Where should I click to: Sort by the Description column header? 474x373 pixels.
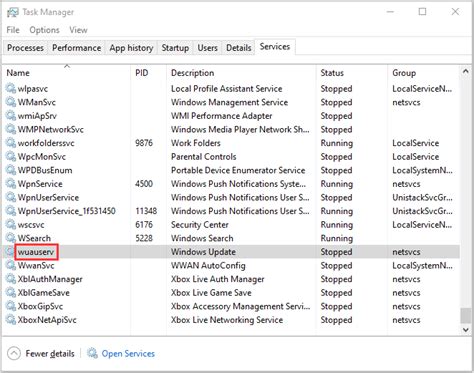[x=241, y=73]
